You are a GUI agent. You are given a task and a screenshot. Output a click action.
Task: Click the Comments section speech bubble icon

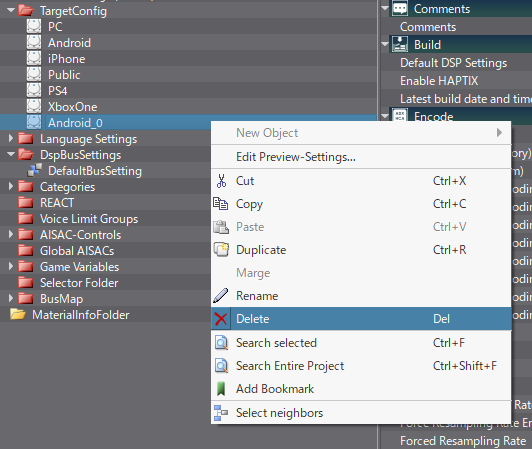point(400,8)
